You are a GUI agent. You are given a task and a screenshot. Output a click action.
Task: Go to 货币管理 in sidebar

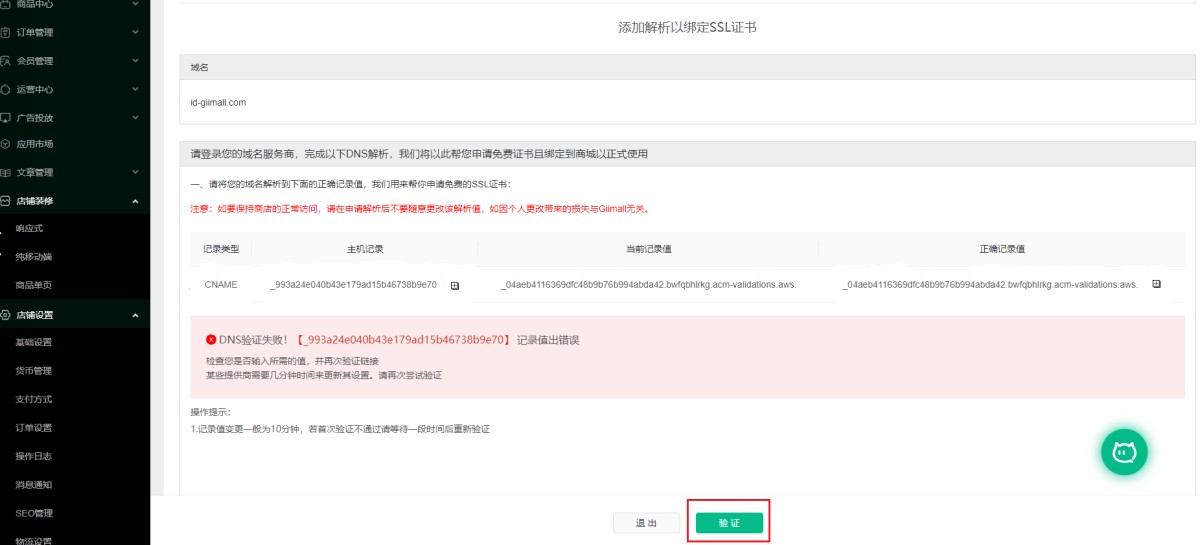point(33,371)
